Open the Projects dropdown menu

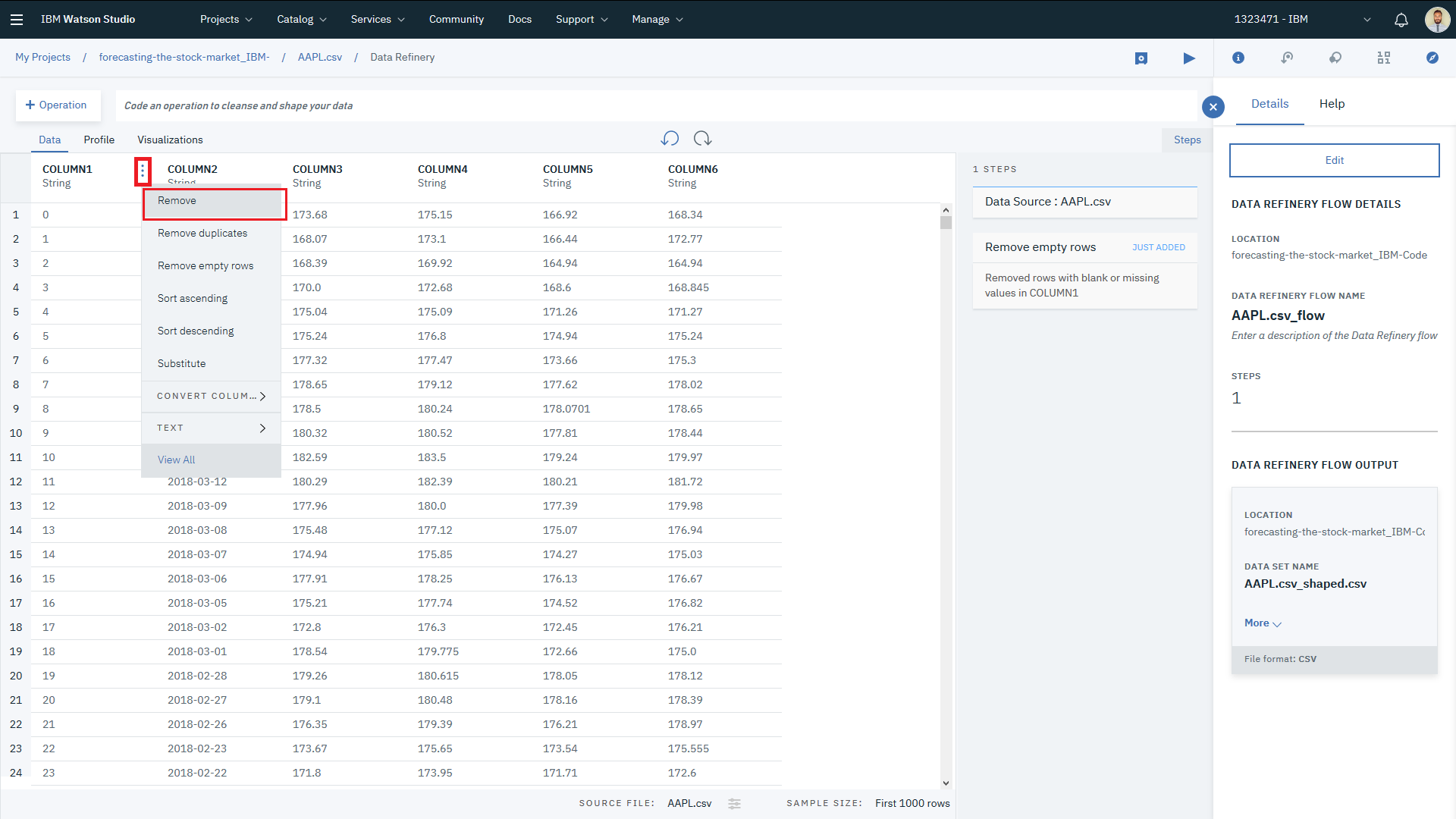(x=225, y=20)
